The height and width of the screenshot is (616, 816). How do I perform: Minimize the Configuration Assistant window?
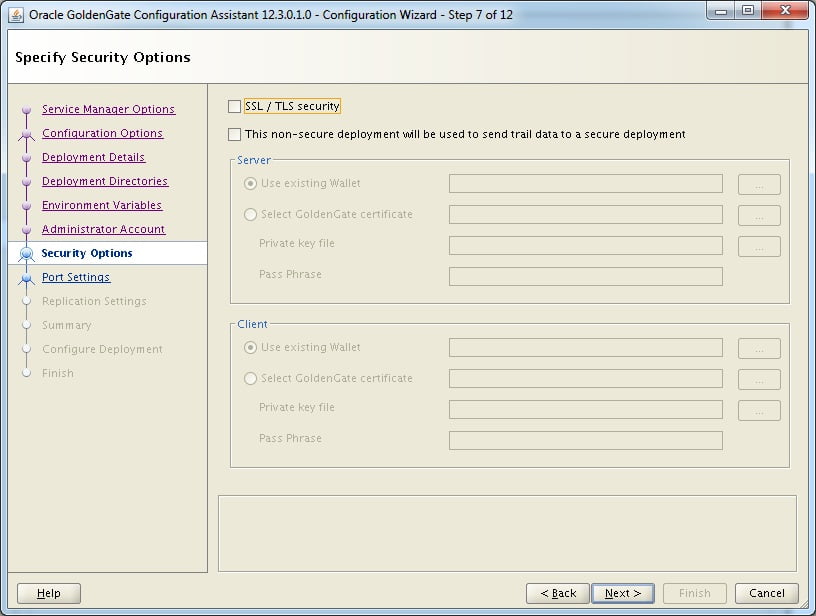click(x=721, y=11)
